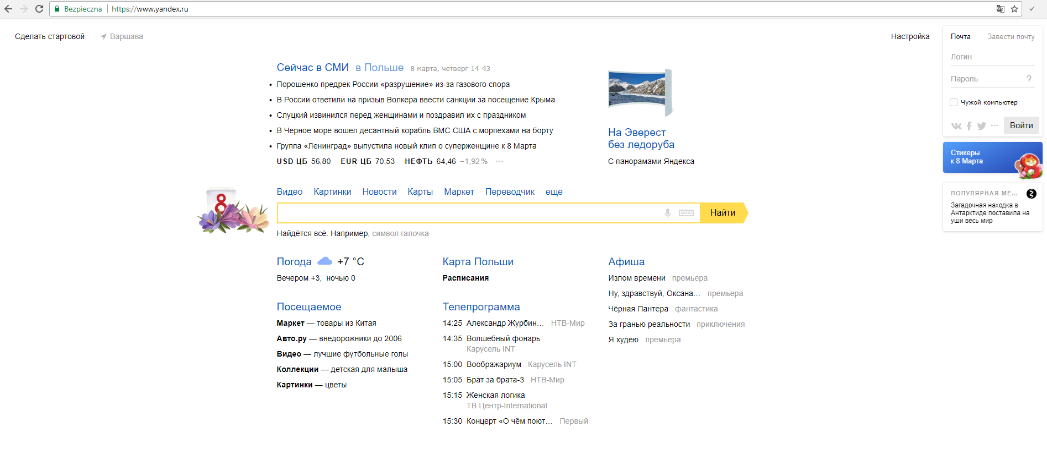Click in the Логин input field

coord(992,57)
